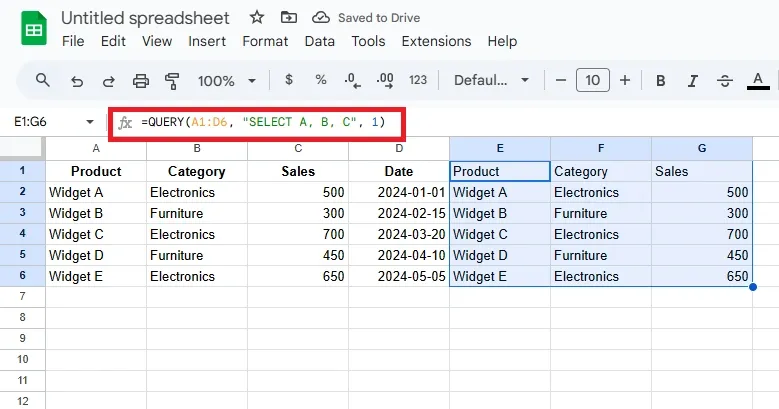Viewport: 779px width, 409px height.
Task: Open the Extensions menu
Action: [x=436, y=41]
